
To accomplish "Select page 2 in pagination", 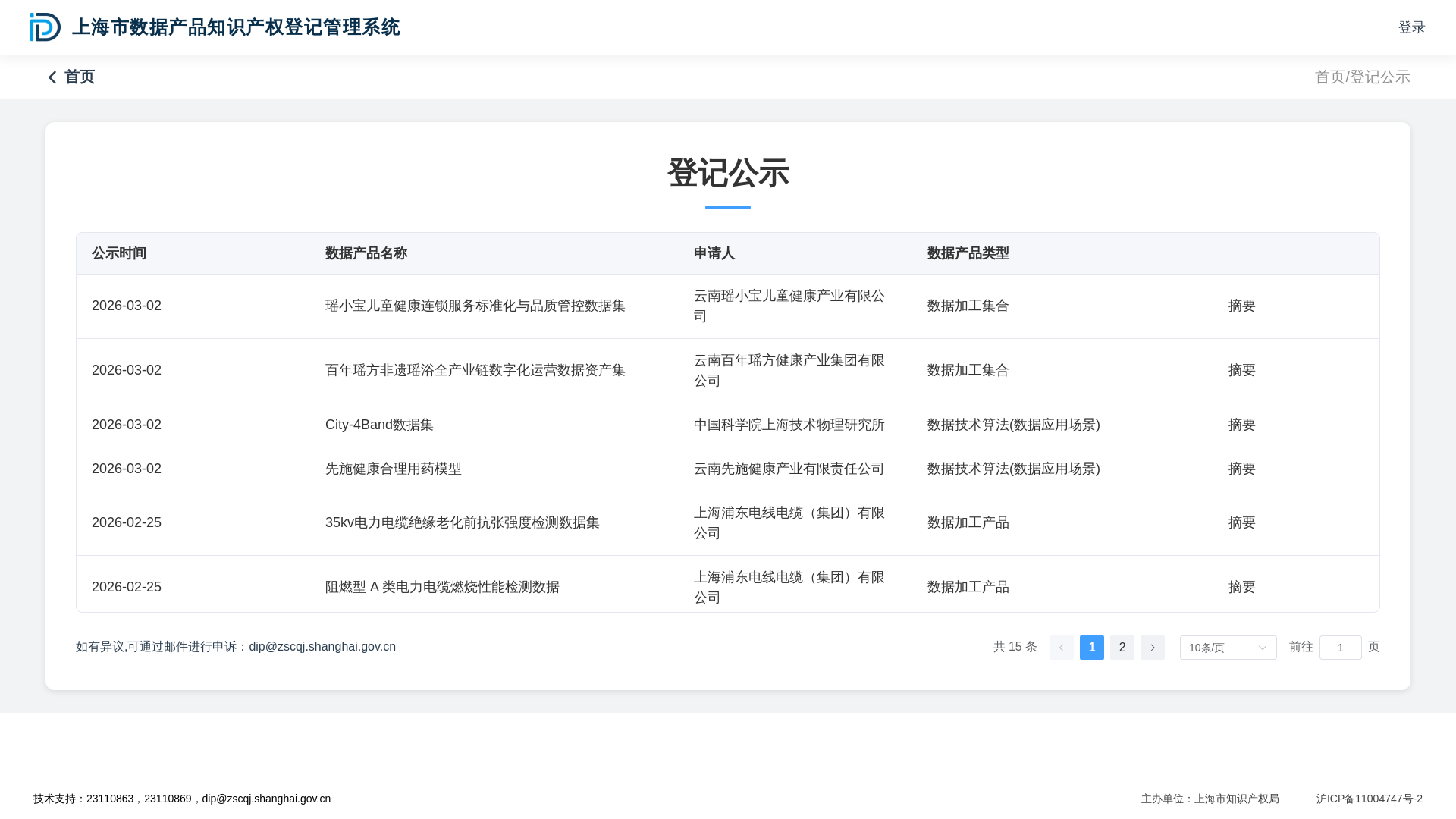I will click(x=1122, y=647).
